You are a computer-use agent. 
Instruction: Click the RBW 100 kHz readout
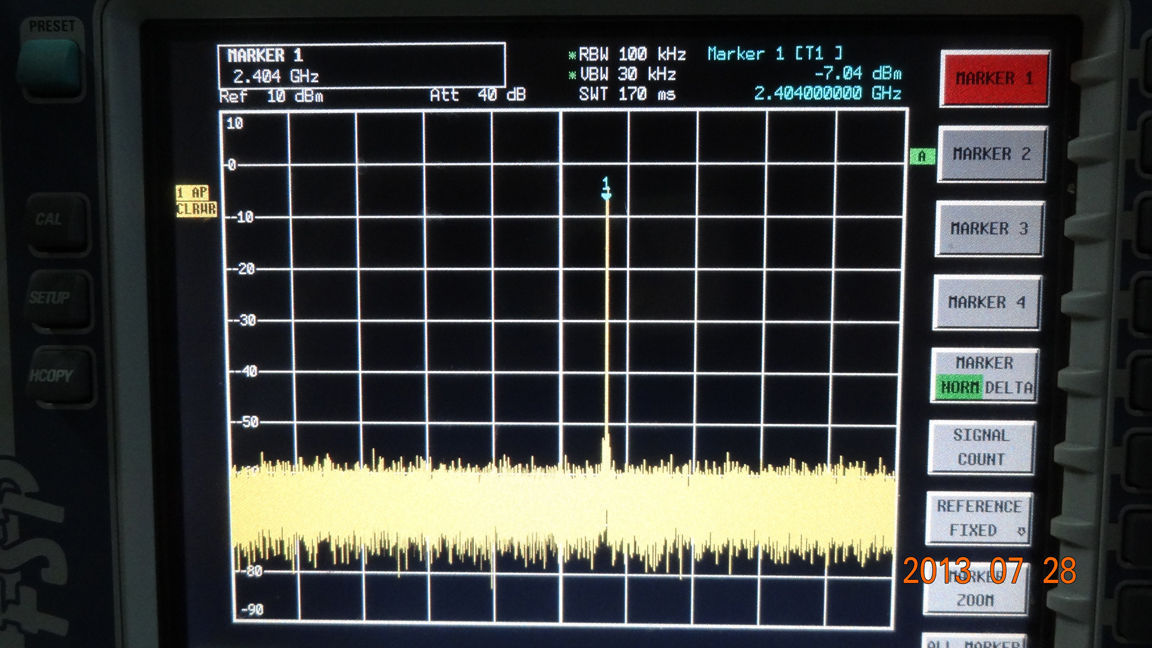point(627,54)
